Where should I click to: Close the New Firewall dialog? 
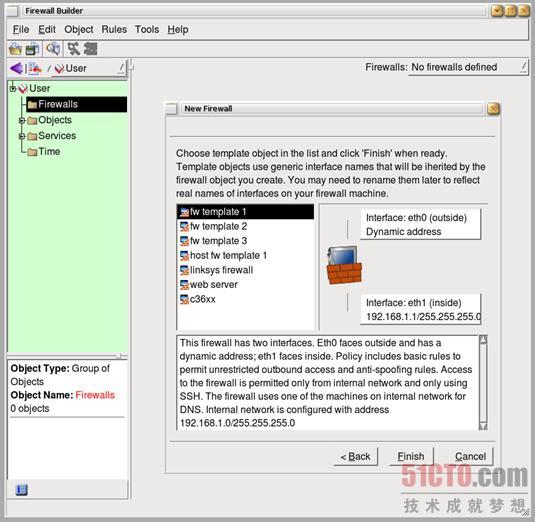493,109
